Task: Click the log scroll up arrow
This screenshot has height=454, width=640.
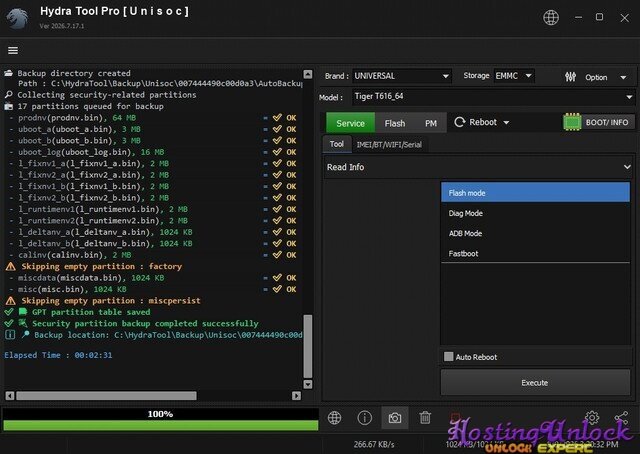Action: tap(308, 74)
